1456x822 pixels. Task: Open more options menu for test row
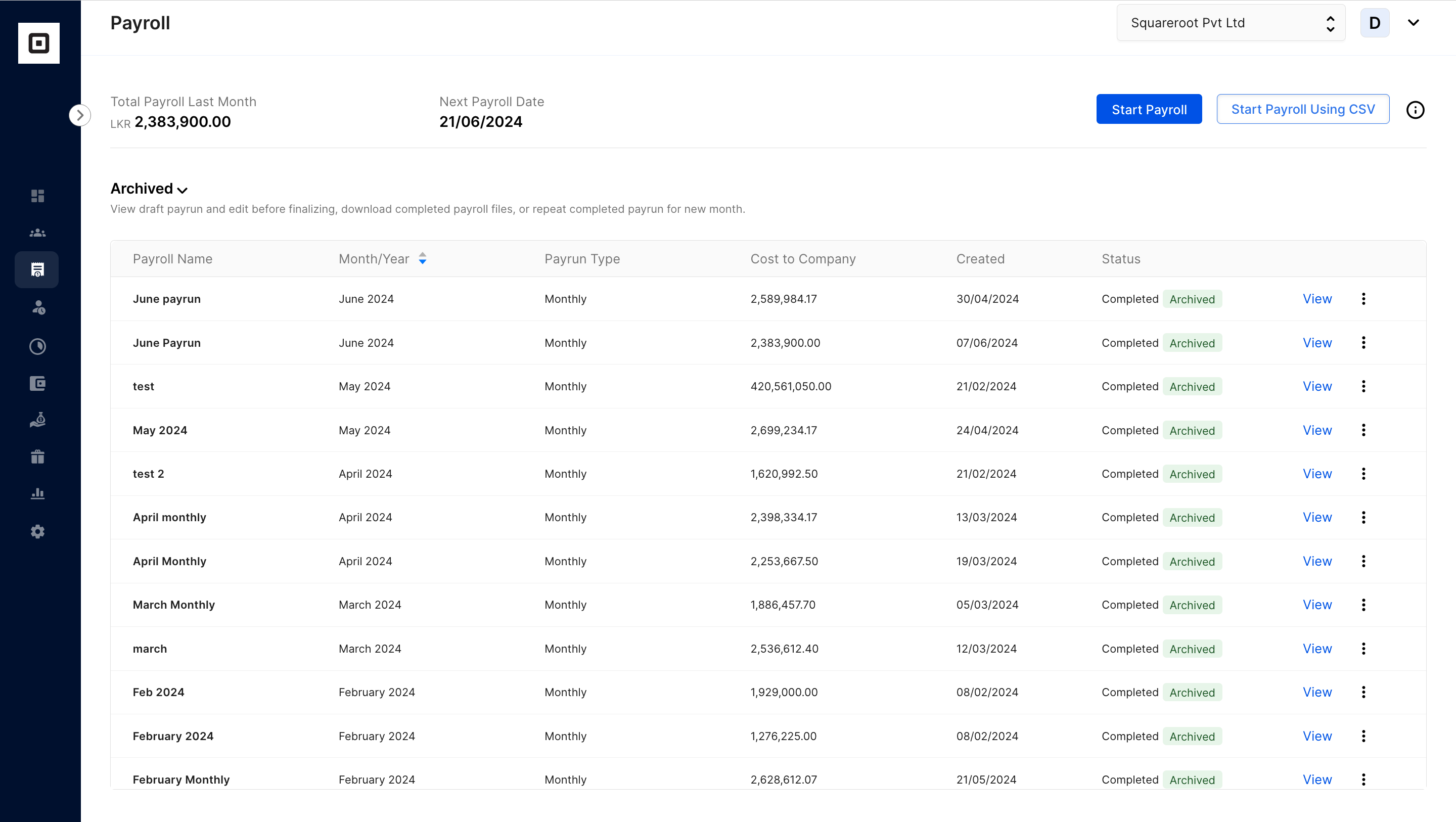[1363, 386]
